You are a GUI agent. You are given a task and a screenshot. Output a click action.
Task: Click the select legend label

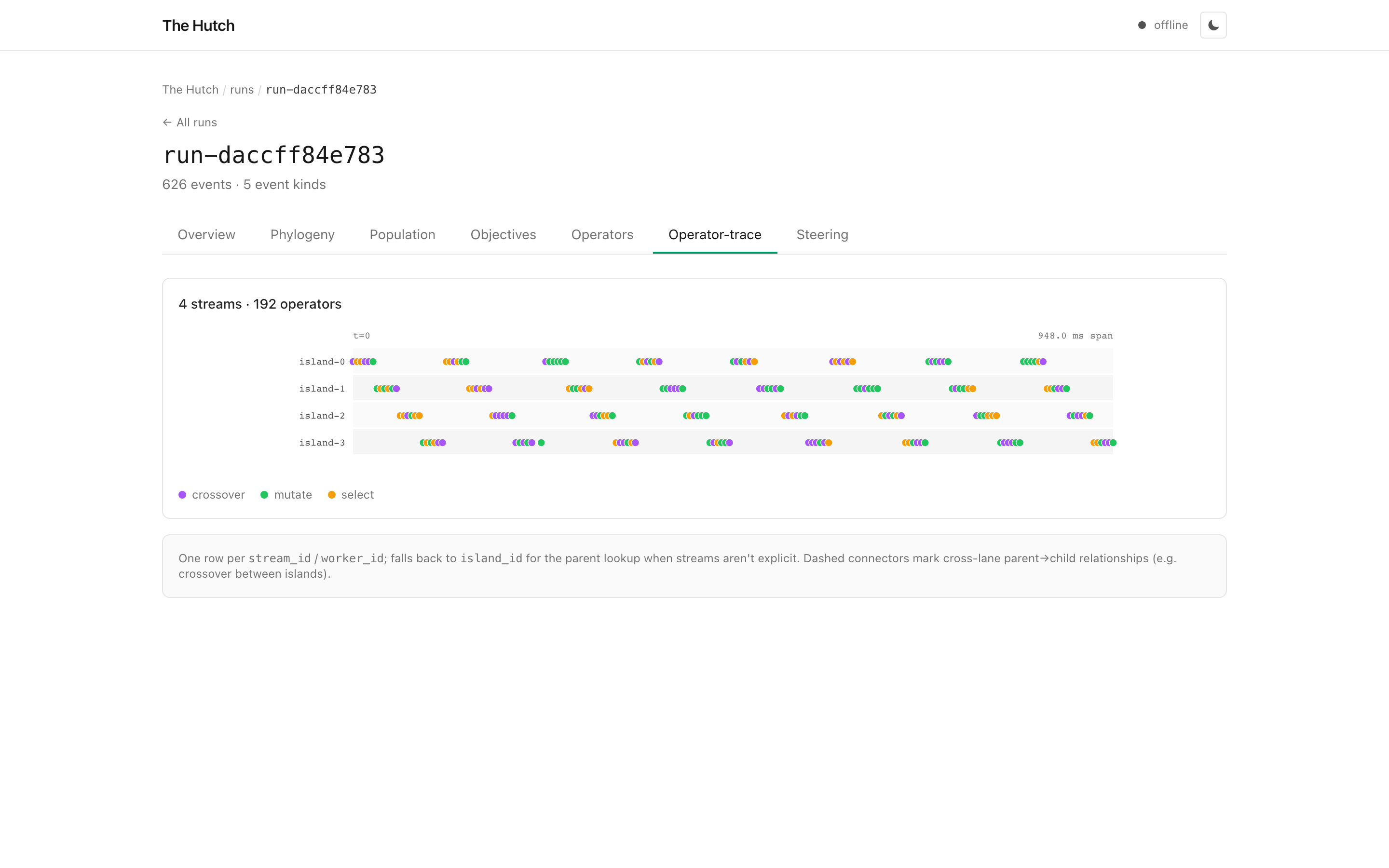tap(357, 495)
